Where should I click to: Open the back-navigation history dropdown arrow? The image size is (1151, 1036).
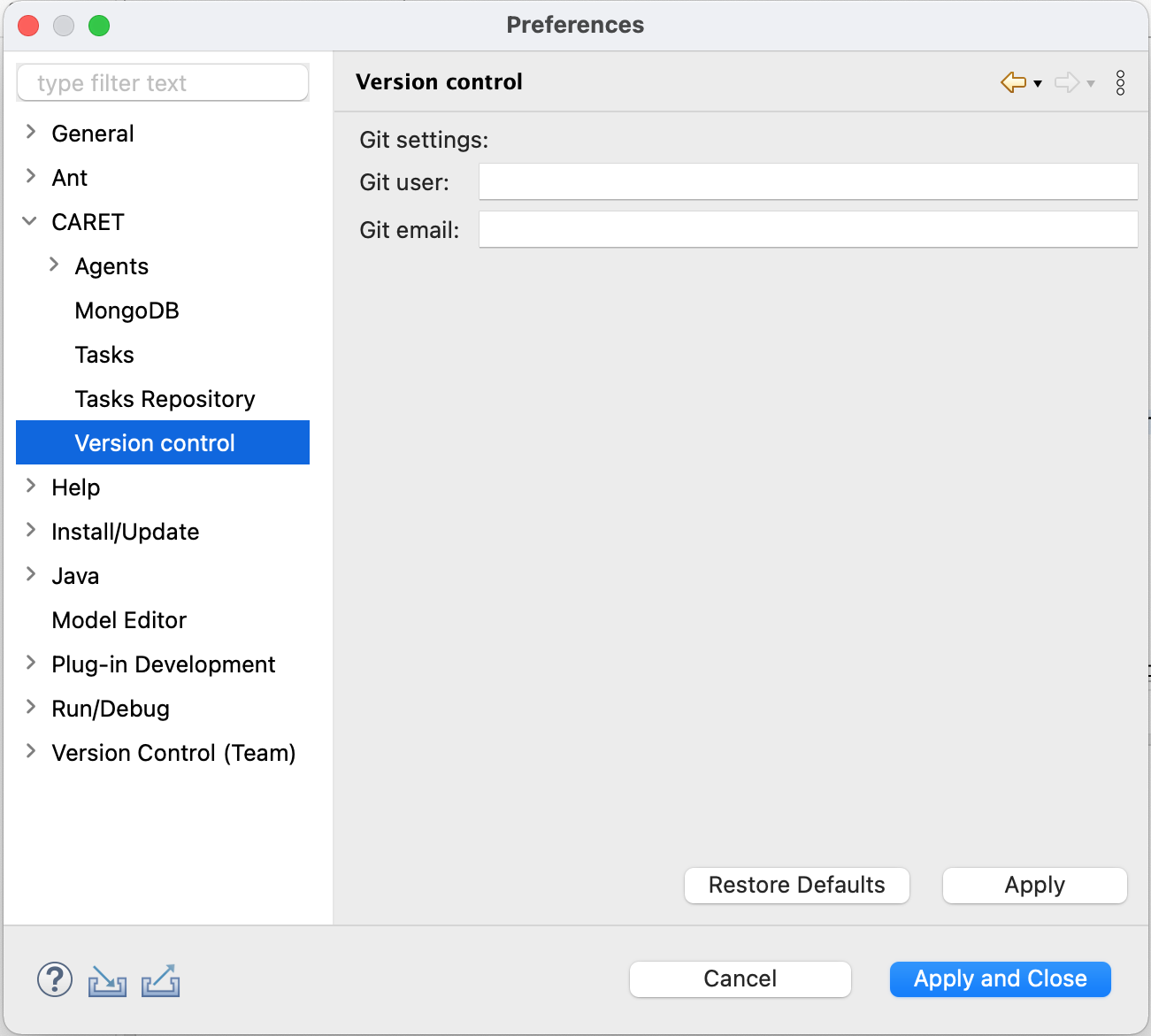tap(1036, 85)
